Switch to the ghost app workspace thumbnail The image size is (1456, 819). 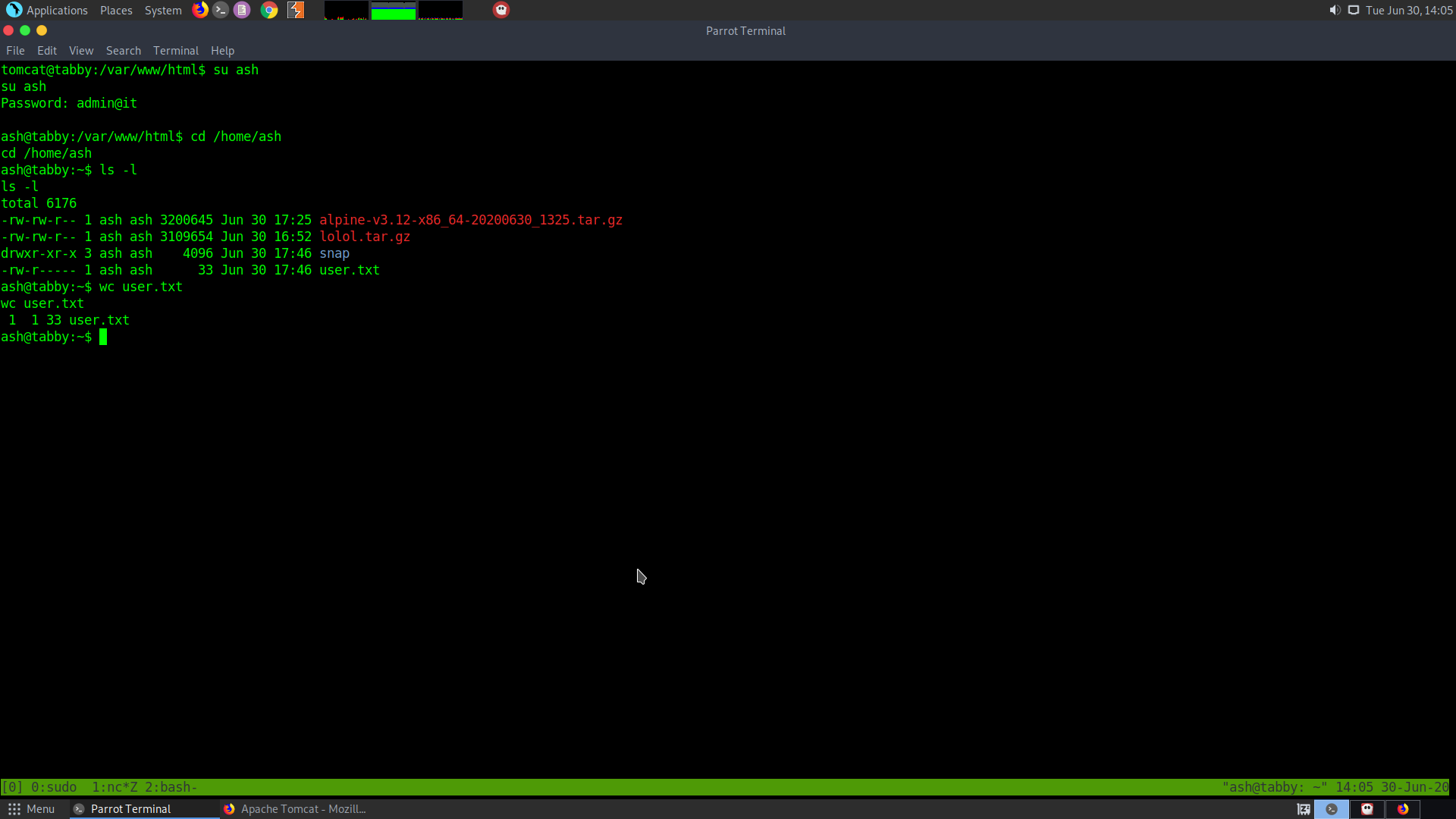tap(1367, 809)
